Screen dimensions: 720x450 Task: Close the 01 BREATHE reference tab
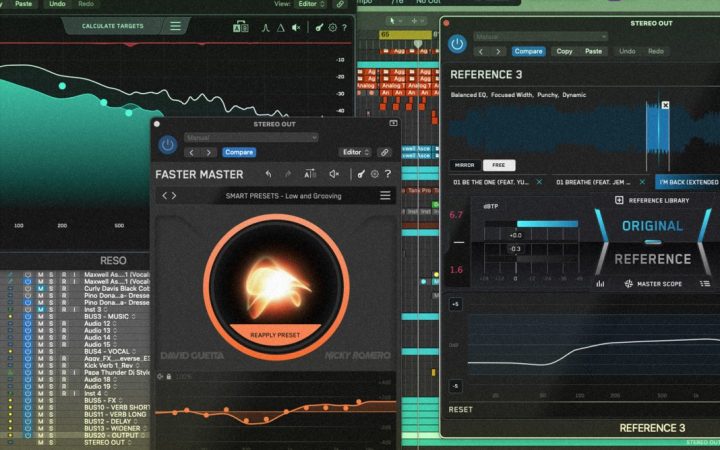click(642, 182)
